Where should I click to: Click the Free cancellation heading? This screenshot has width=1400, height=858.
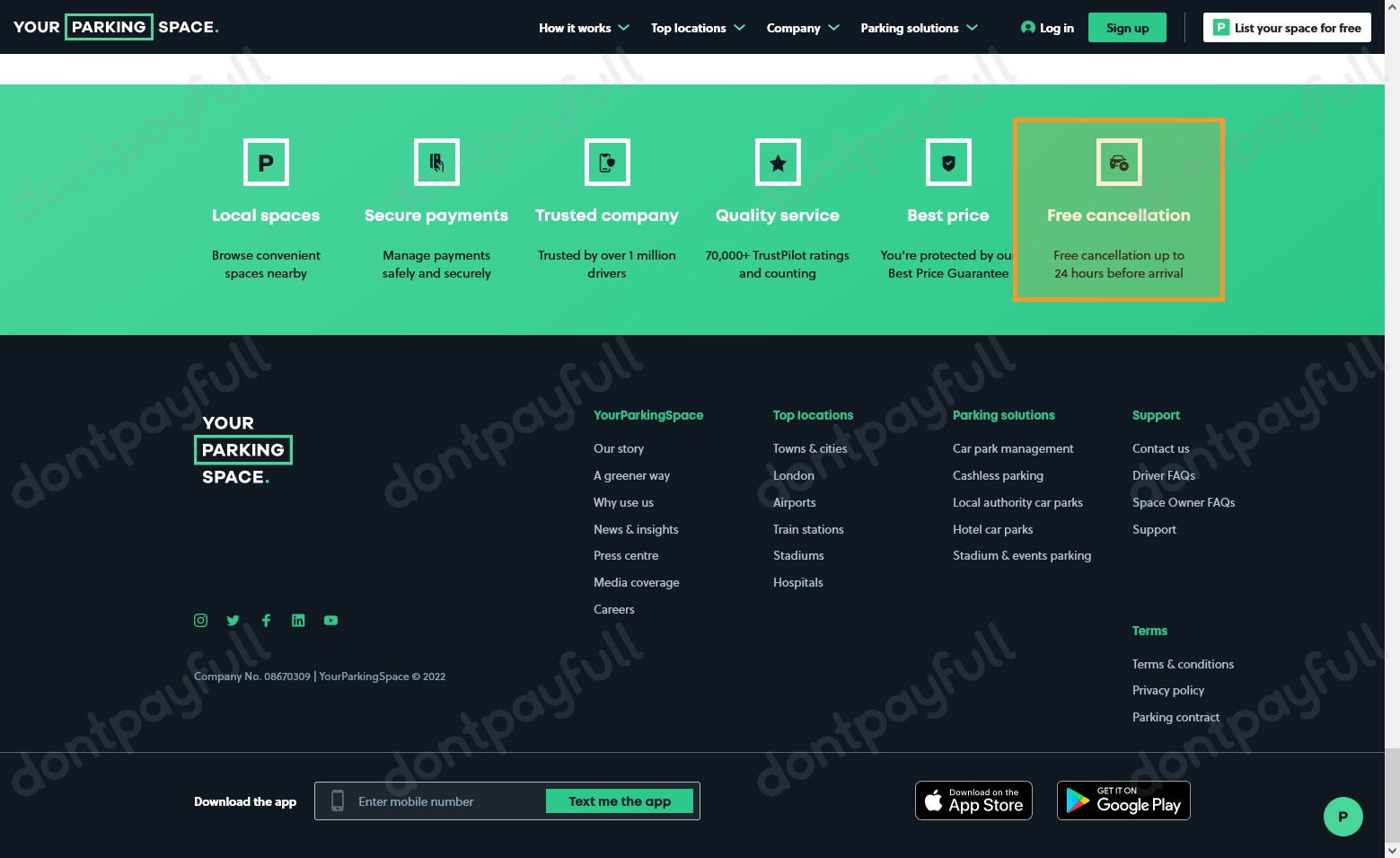pos(1119,216)
